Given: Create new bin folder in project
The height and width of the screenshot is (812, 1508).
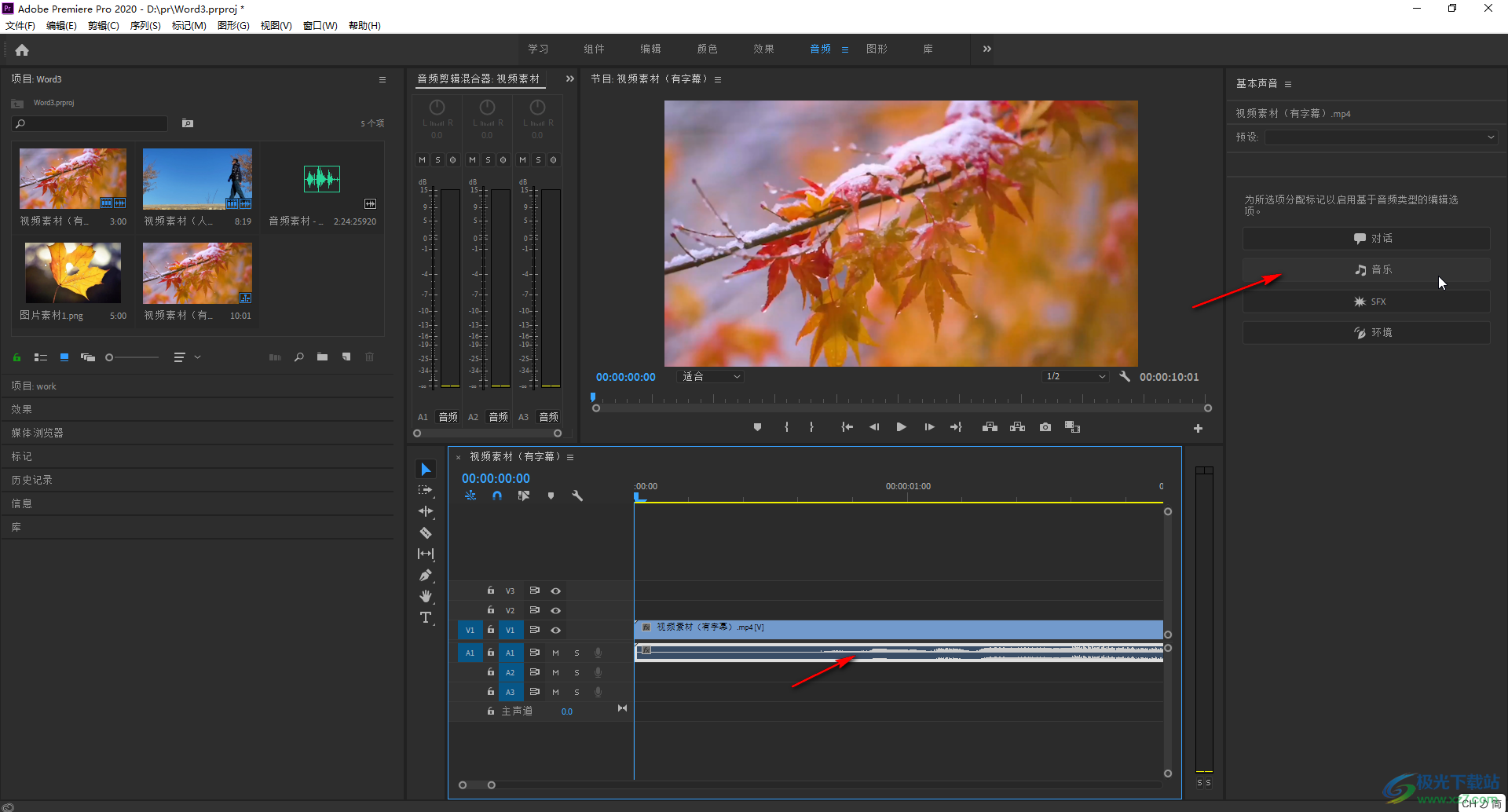Looking at the screenshot, I should (322, 357).
